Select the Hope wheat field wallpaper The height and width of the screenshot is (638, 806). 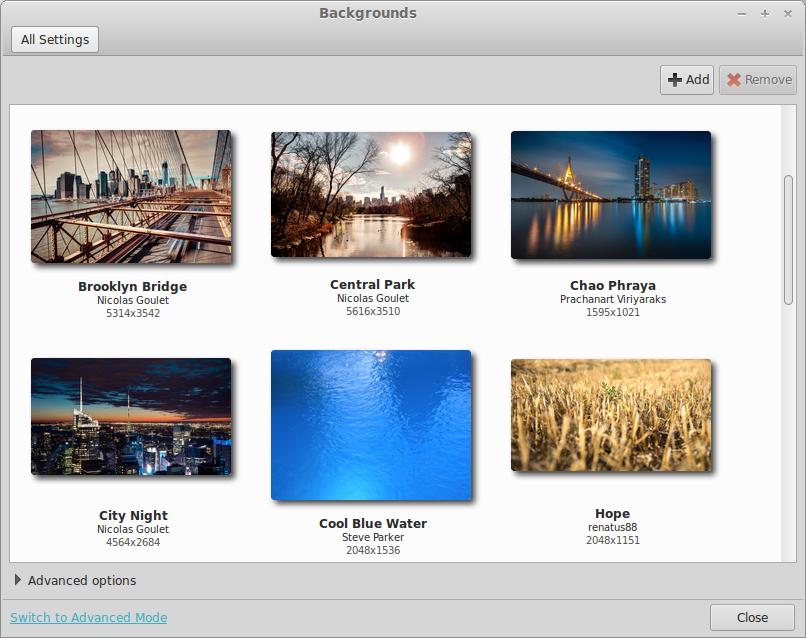pos(611,415)
